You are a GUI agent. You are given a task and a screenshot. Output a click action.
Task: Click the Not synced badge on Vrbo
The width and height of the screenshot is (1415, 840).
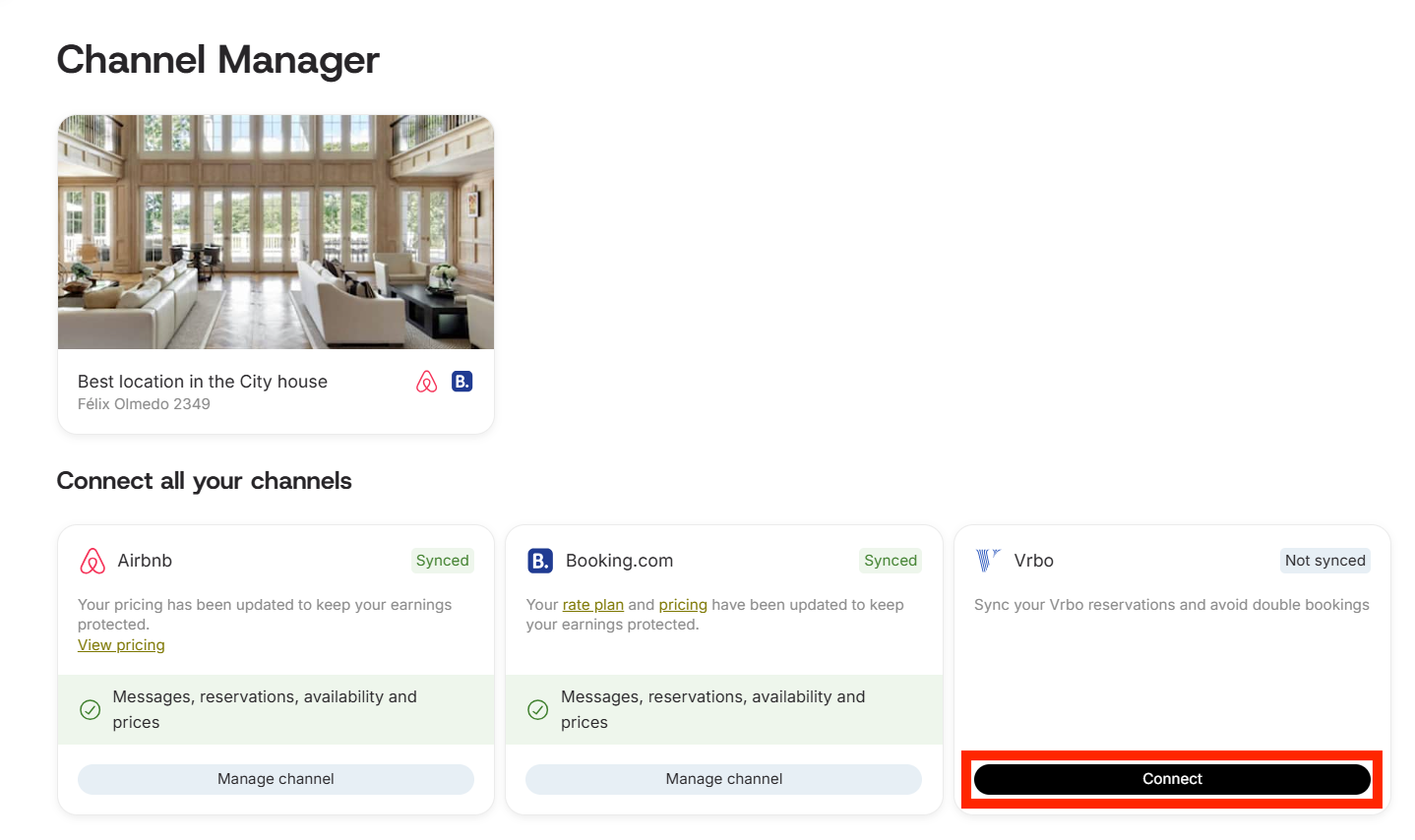(x=1324, y=561)
